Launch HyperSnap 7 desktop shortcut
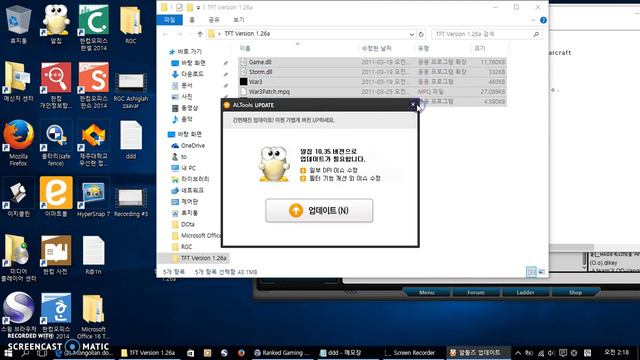Image resolution: width=640 pixels, height=360 pixels. point(93,198)
